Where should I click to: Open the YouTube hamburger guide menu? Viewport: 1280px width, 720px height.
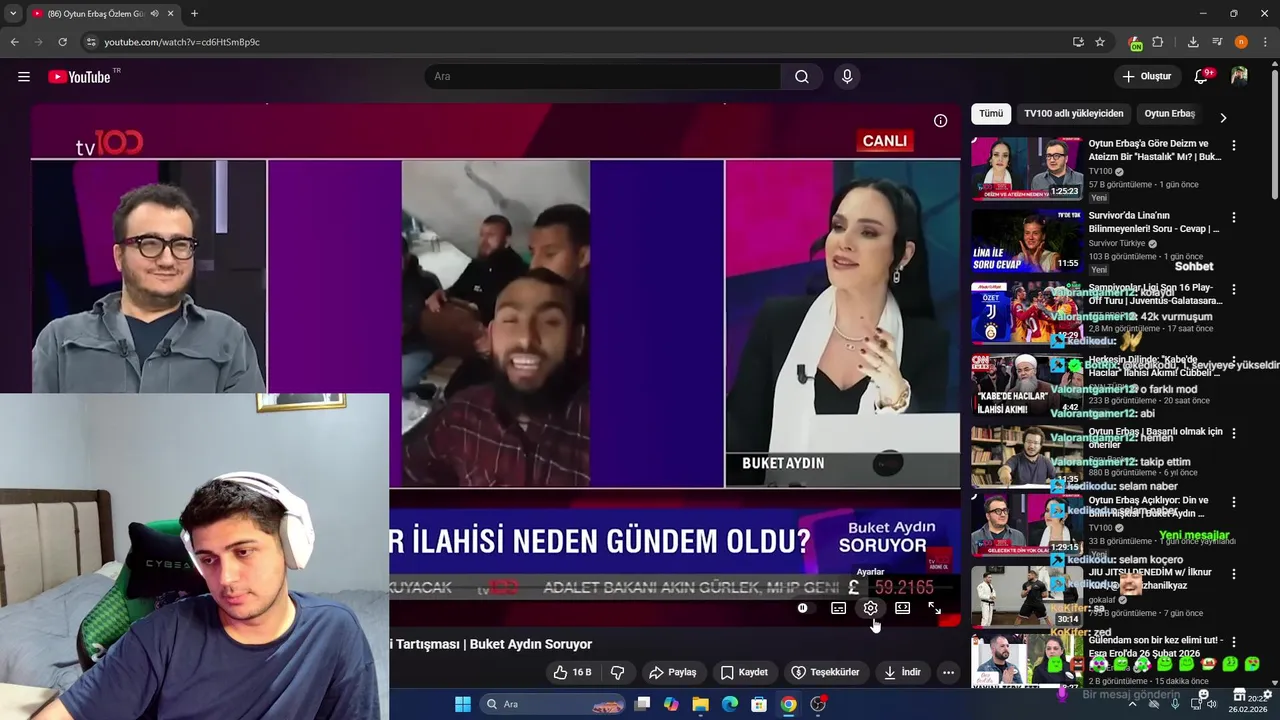pyautogui.click(x=23, y=77)
